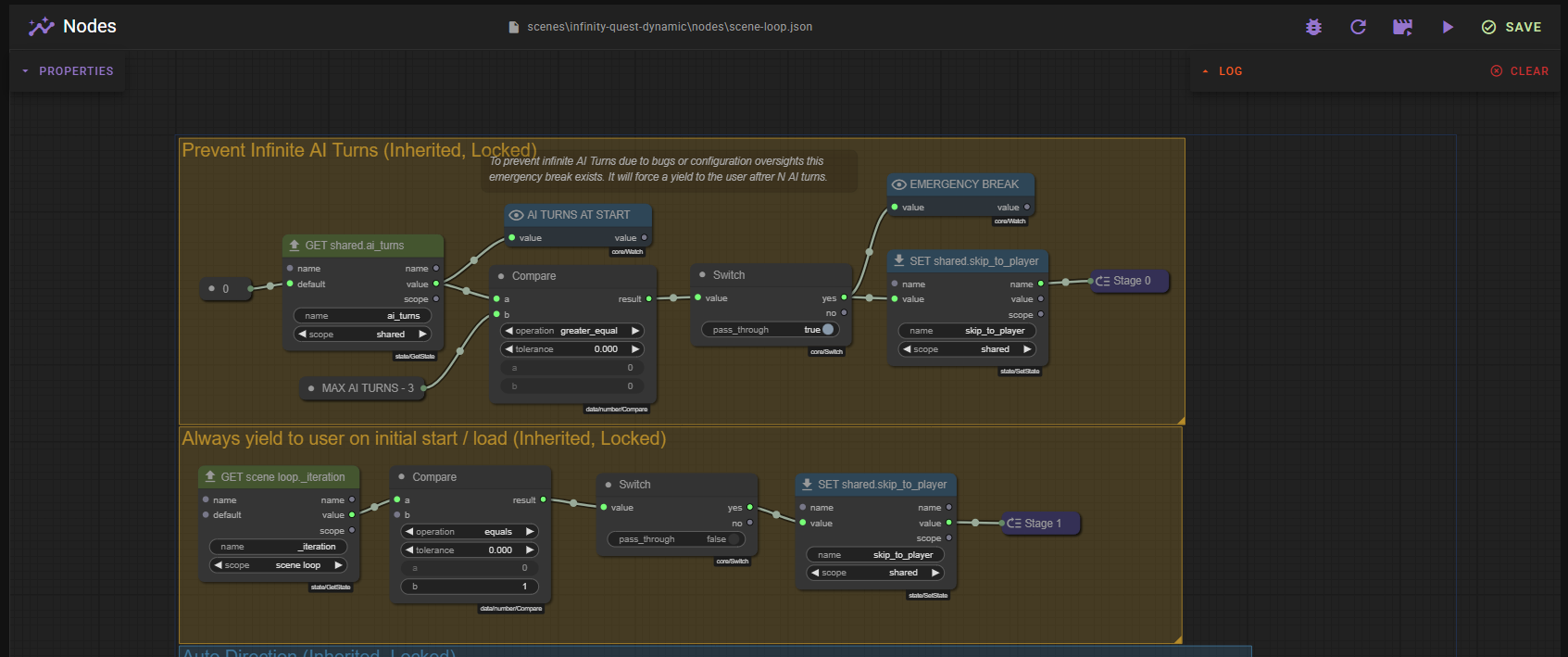This screenshot has width=1568, height=657.
Task: Click the Stage 0 node icon
Action: [1103, 281]
